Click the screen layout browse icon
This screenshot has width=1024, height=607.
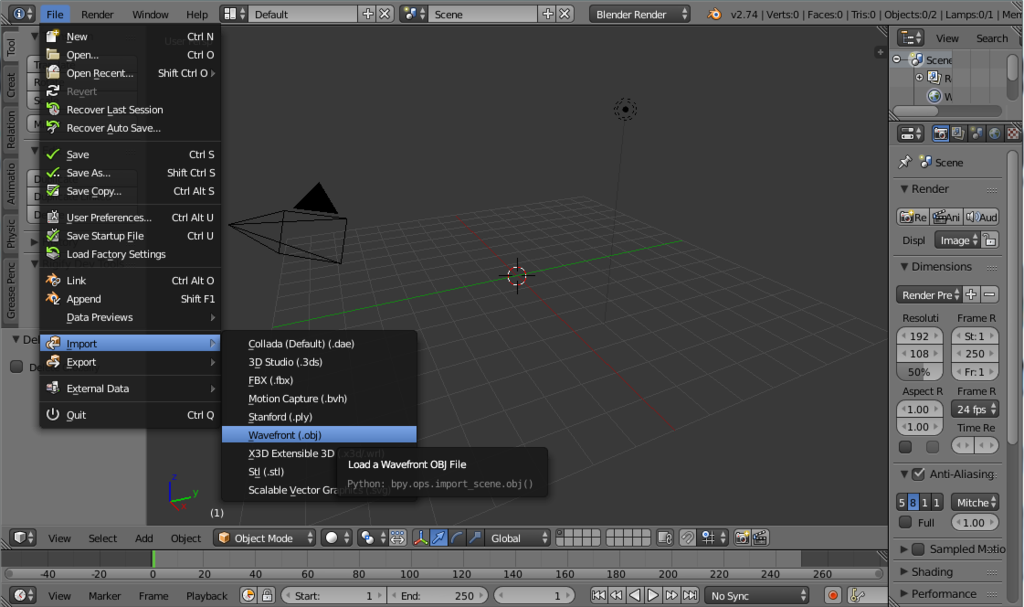pyautogui.click(x=233, y=14)
